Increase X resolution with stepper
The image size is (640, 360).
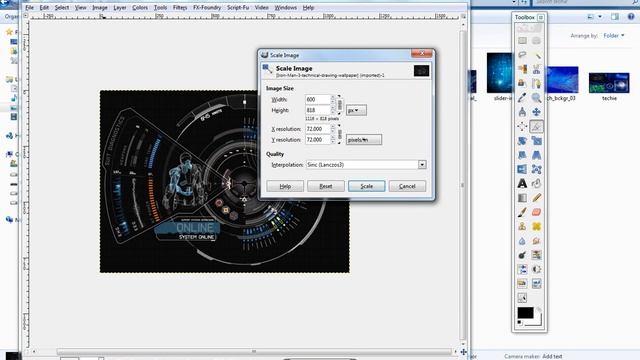click(333, 127)
